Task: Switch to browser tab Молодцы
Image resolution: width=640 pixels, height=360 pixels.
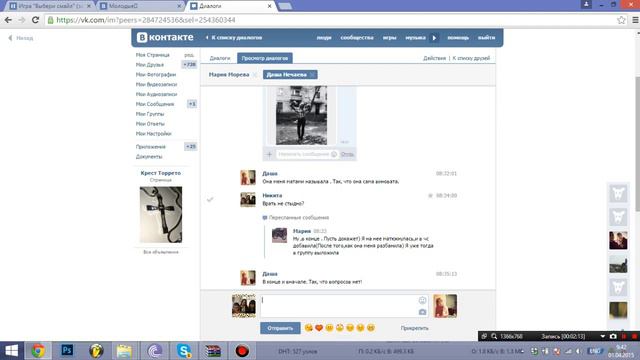Action: (140, 6)
